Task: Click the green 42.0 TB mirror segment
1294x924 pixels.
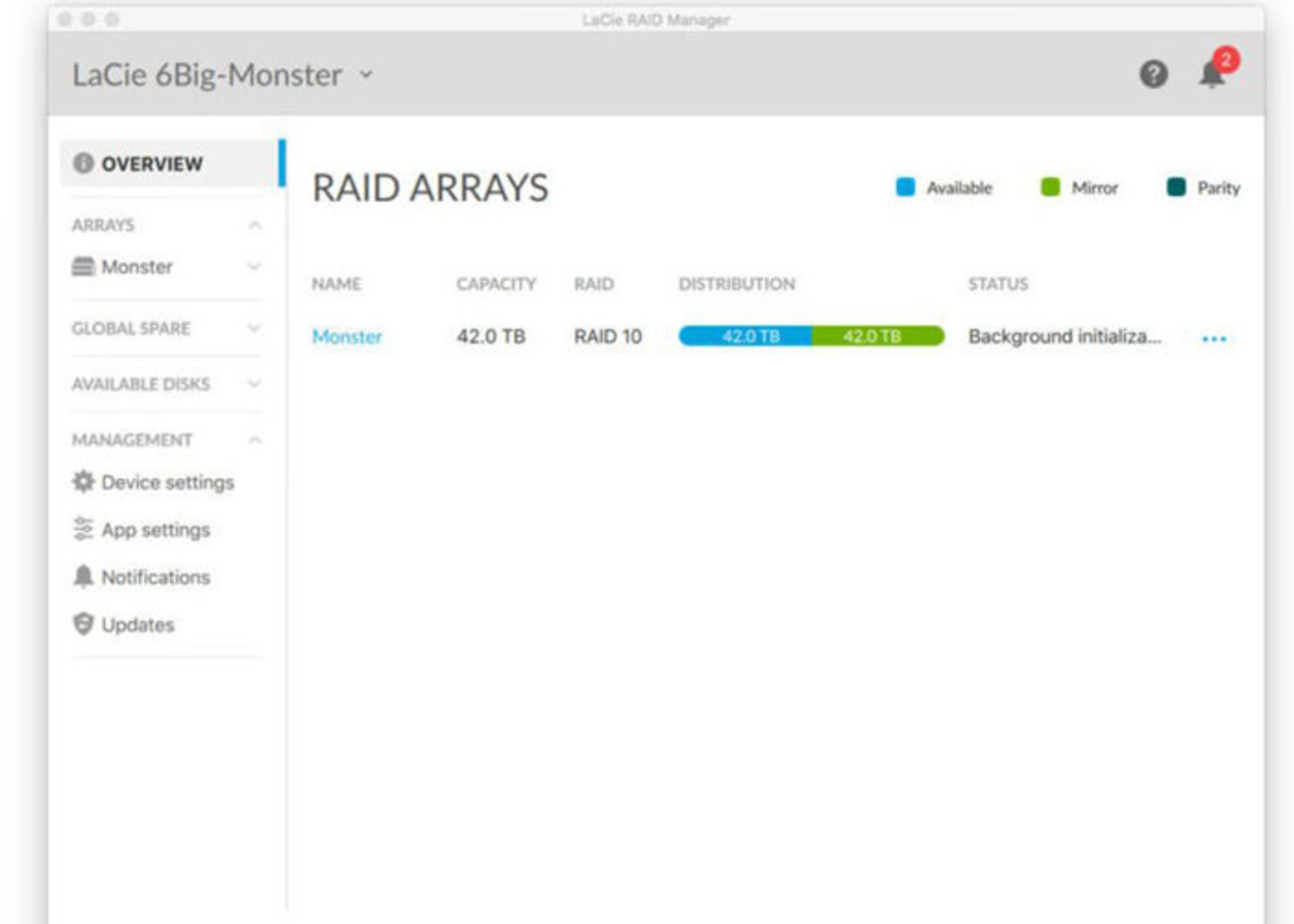Action: [878, 336]
